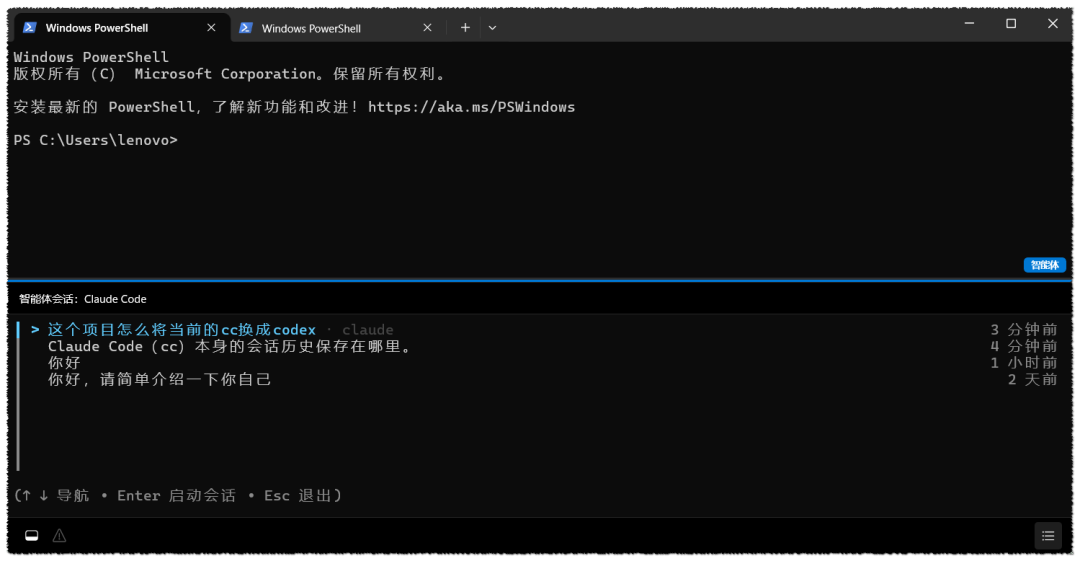Open the list menu icon at bottom right
This screenshot has width=1080, height=561.
1048,536
